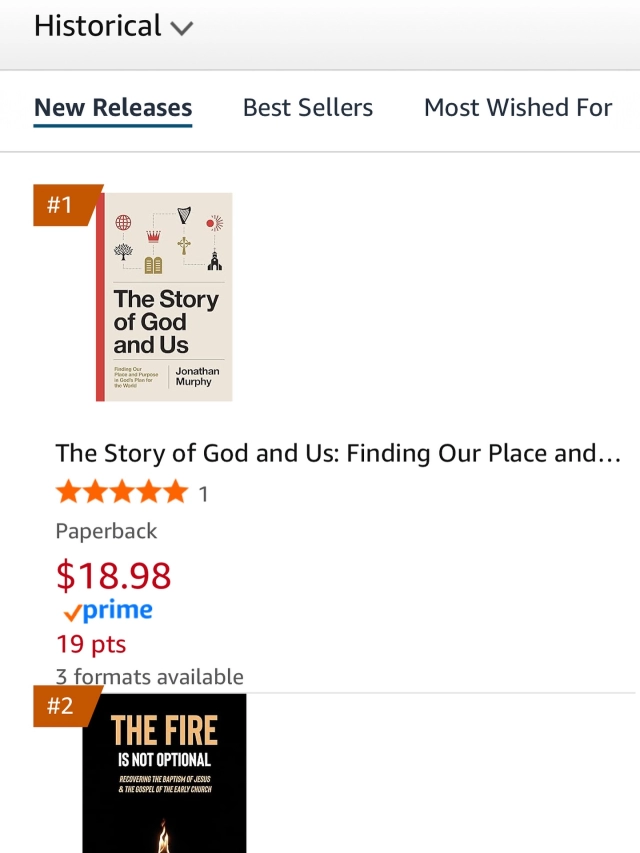Screen dimensions: 640x853
Task: Click the third orange rating star
Action: click(x=122, y=492)
